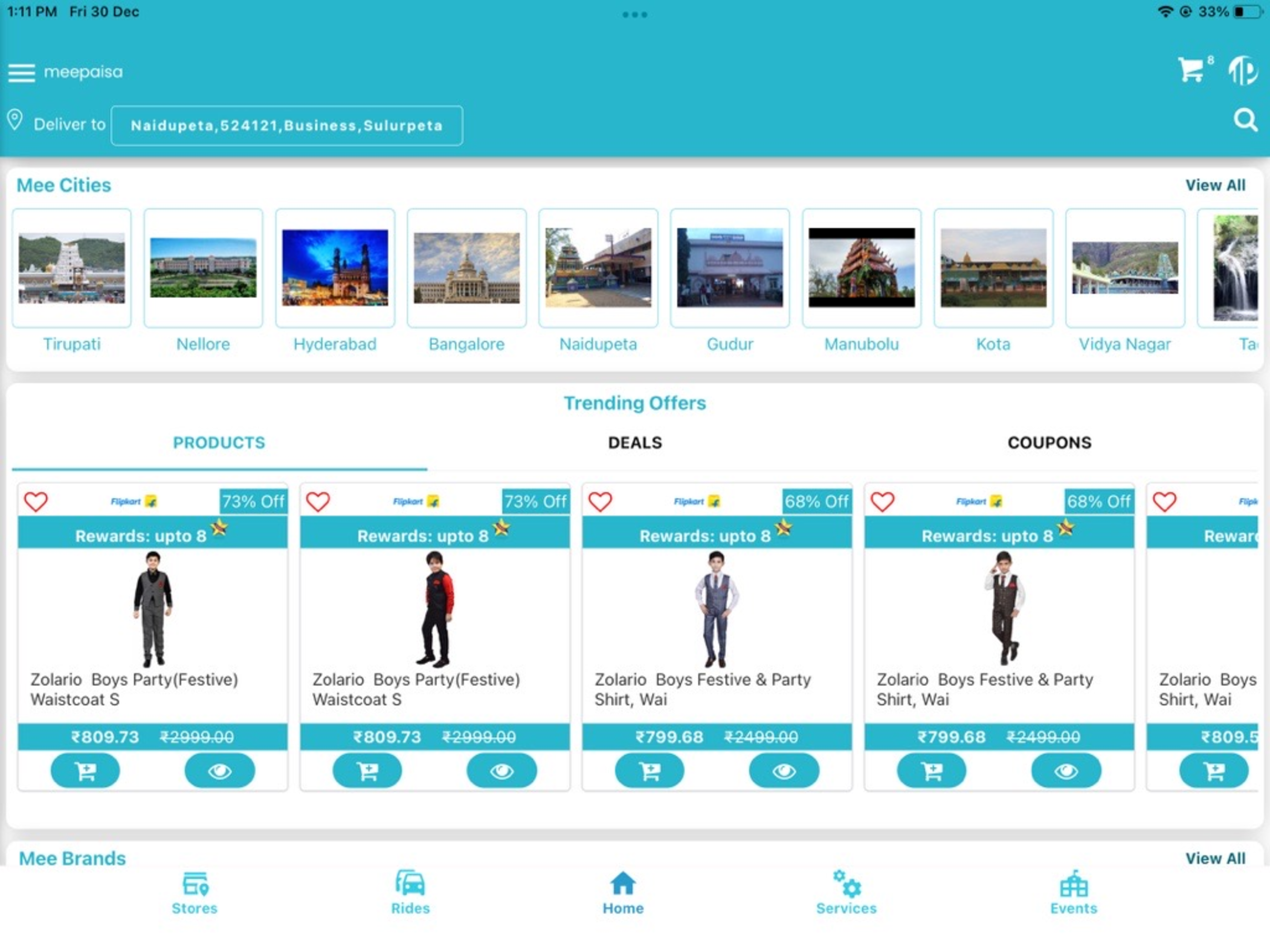Select the Tirupati city thumbnail
Viewport: 1270px width, 952px height.
[x=72, y=268]
